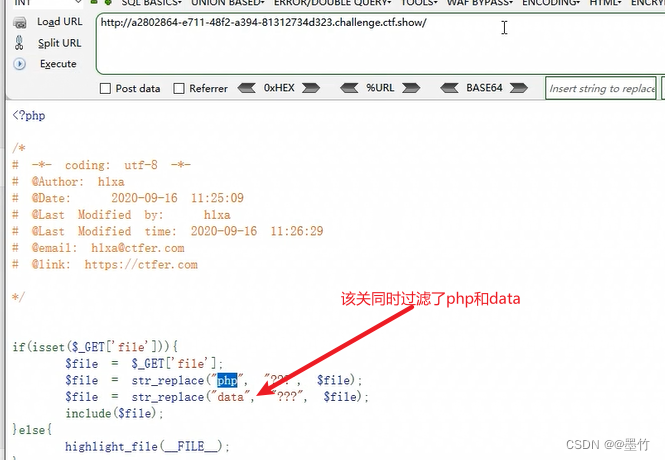
Task: Click the 0xHEX decode left arrow
Action: [x=246, y=88]
